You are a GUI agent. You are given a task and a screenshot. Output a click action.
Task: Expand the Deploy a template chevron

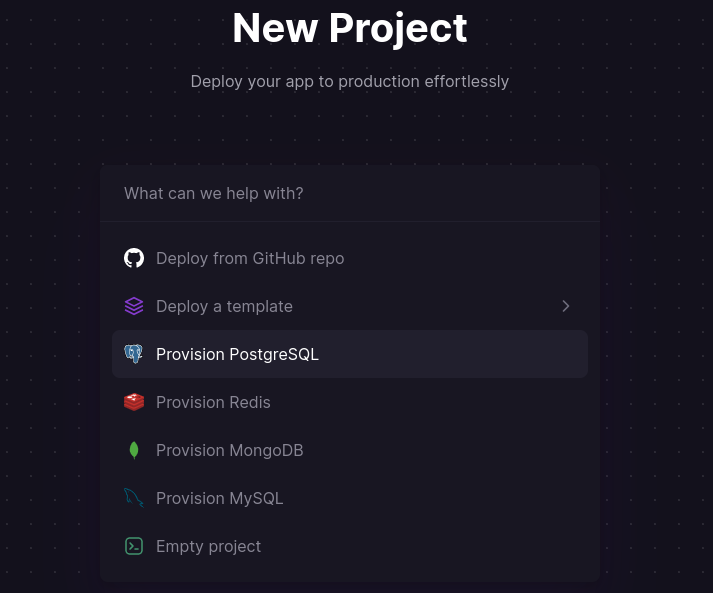(566, 306)
